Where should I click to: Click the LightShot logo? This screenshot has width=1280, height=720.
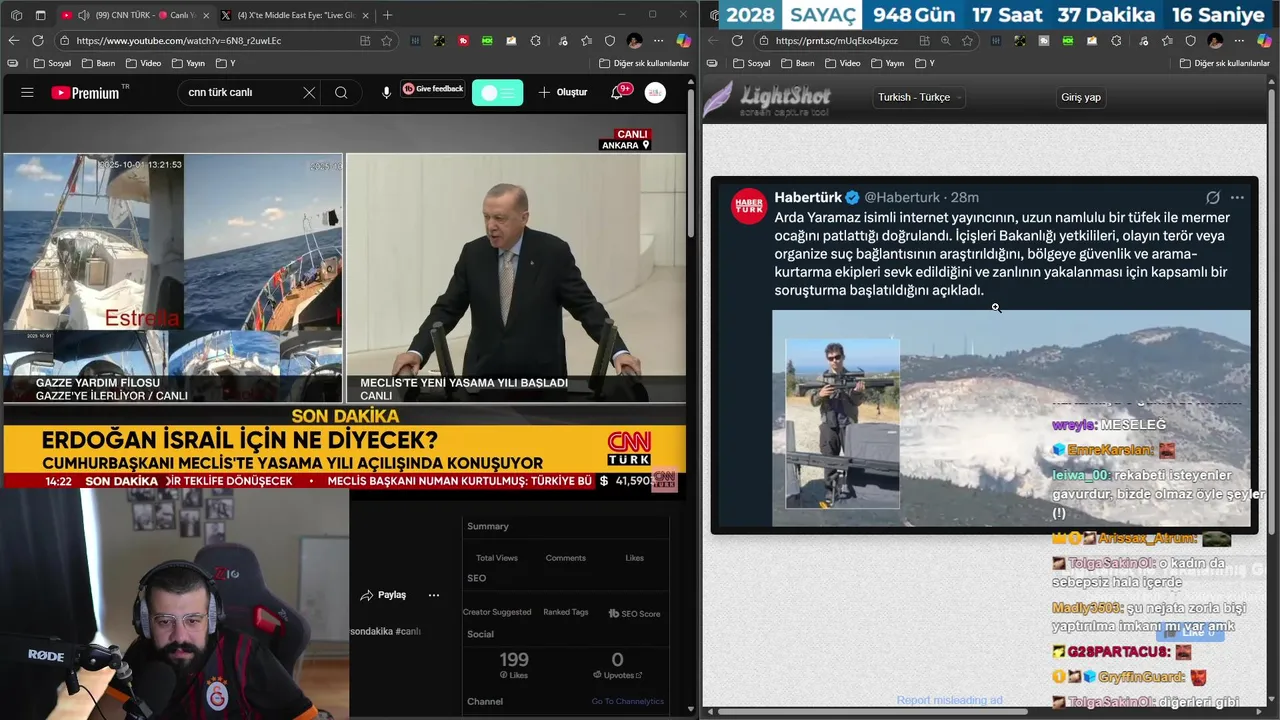point(768,98)
